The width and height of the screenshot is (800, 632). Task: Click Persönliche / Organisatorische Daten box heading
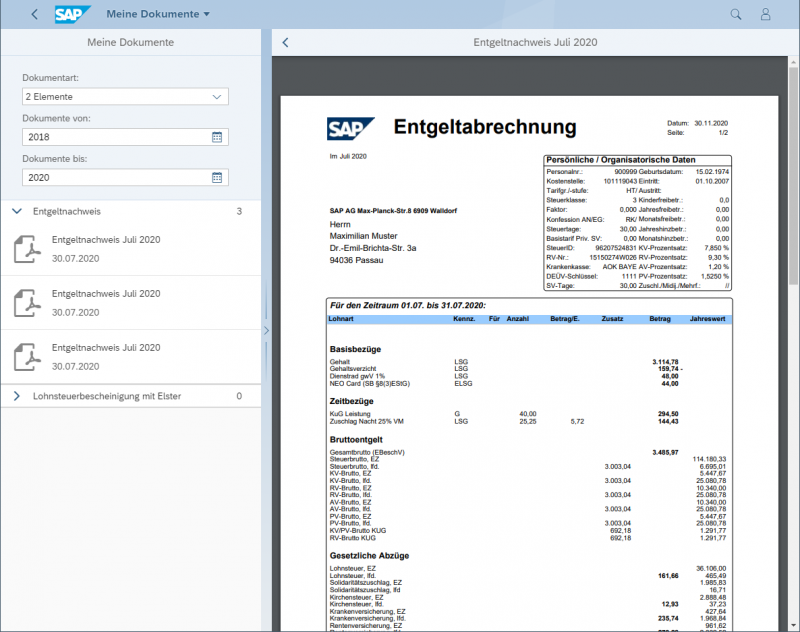click(621, 160)
